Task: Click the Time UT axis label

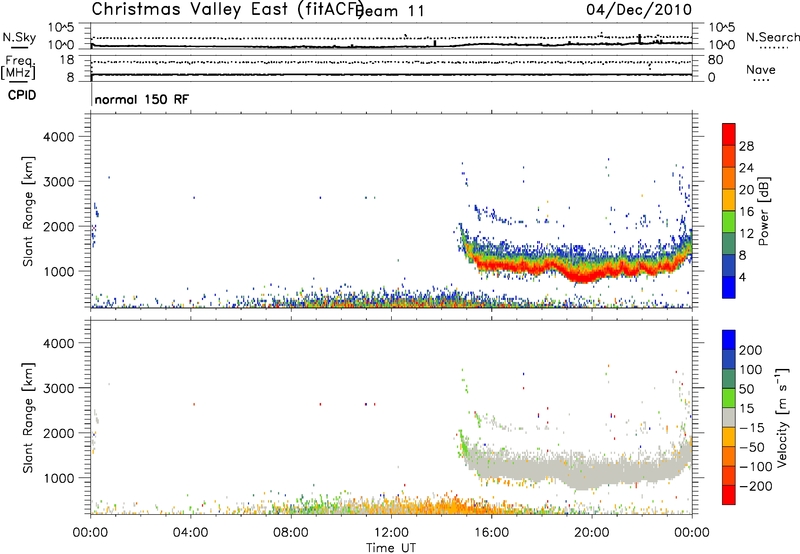Action: tap(391, 548)
